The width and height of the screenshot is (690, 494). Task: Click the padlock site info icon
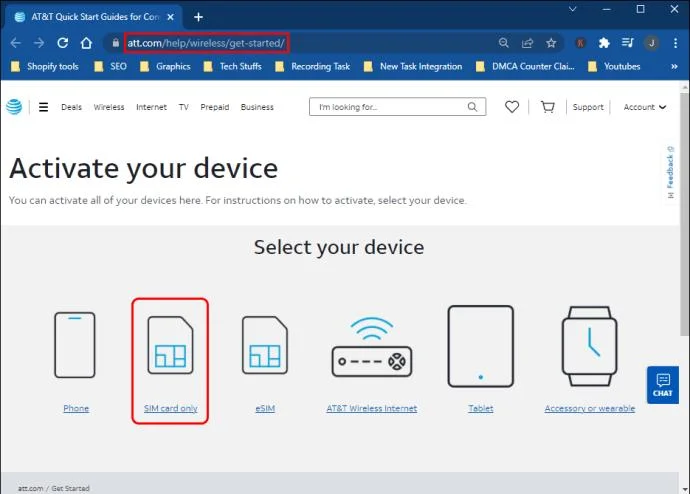[x=115, y=43]
